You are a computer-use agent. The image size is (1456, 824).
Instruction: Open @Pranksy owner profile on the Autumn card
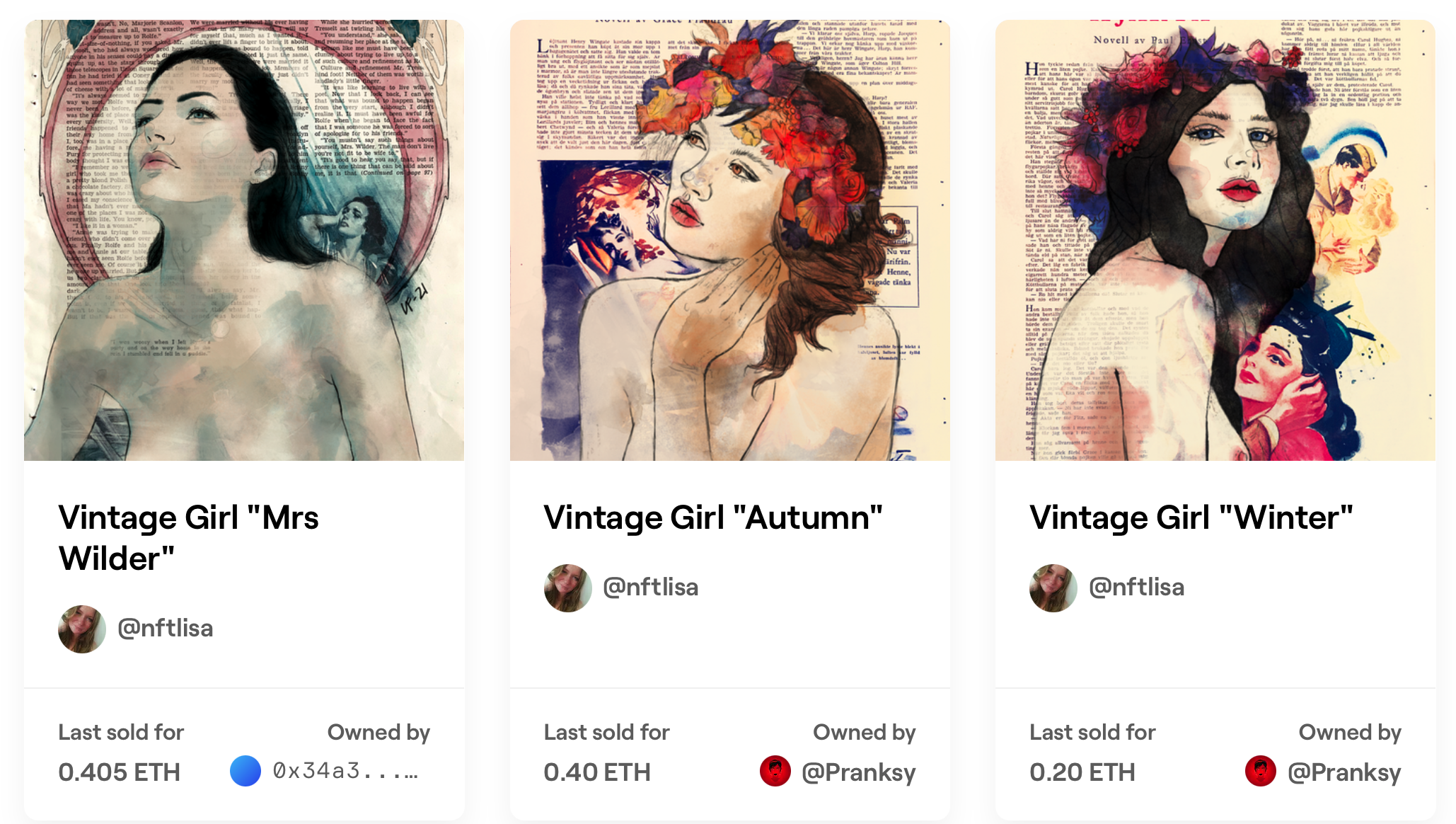pos(858,772)
